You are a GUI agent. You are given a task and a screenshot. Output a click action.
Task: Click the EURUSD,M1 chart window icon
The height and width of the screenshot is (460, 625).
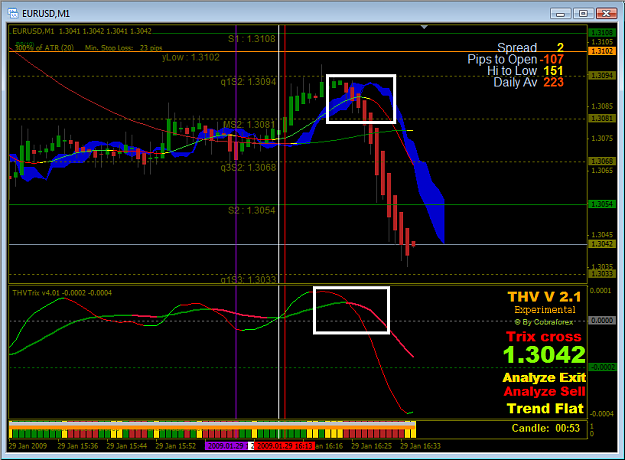[x=13, y=13]
